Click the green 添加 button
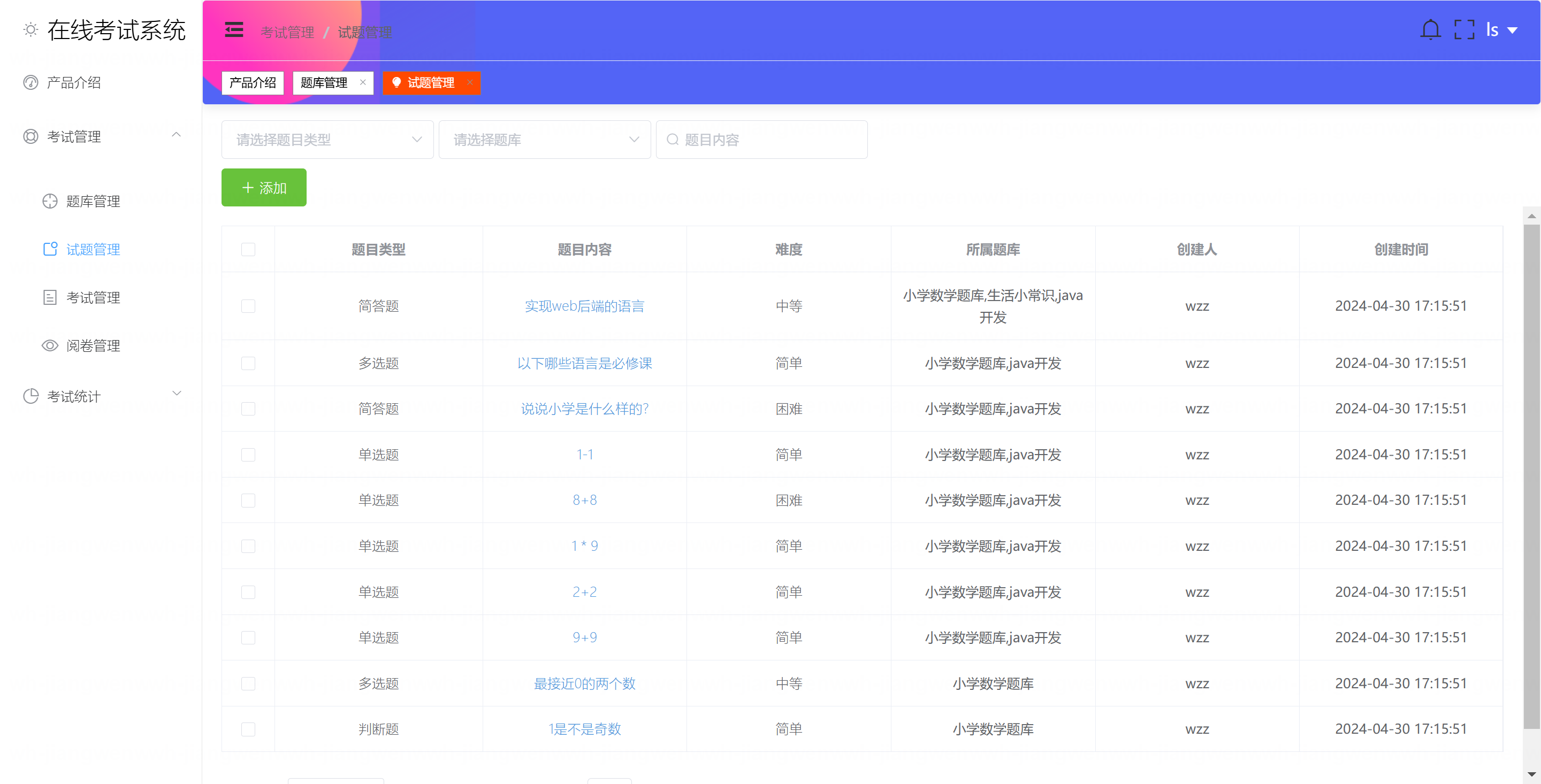The height and width of the screenshot is (784, 1541). [264, 188]
